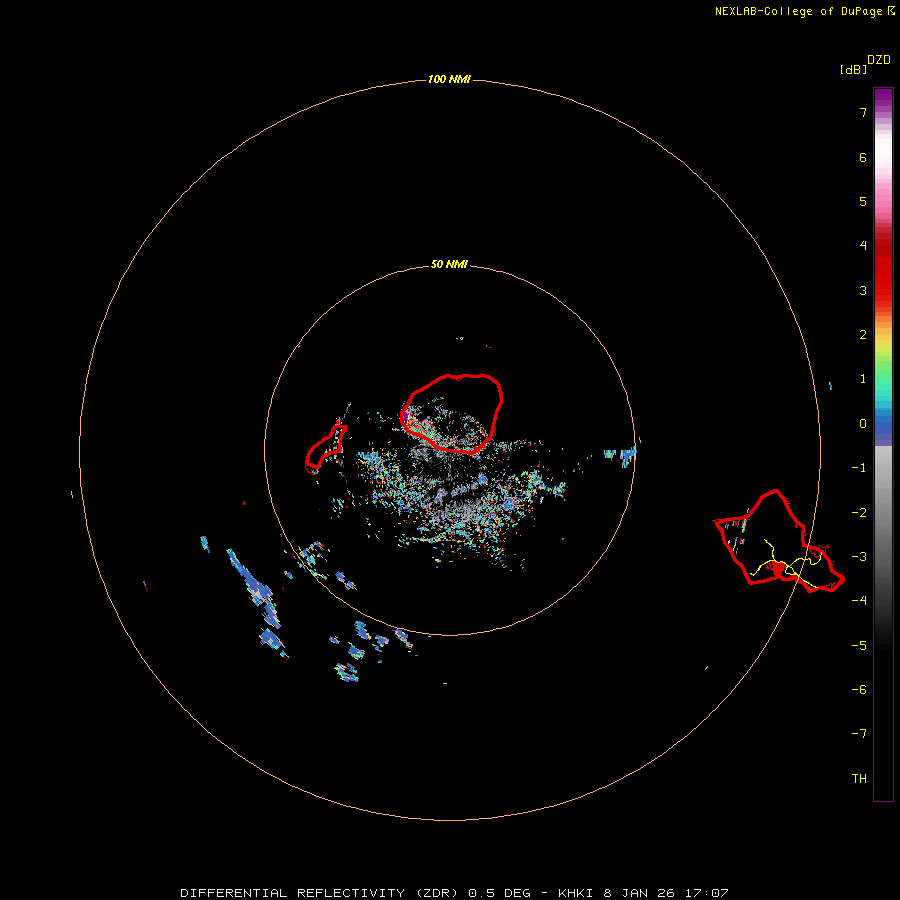
Task: Select the 100 NMI range ring label
Action: (x=449, y=79)
